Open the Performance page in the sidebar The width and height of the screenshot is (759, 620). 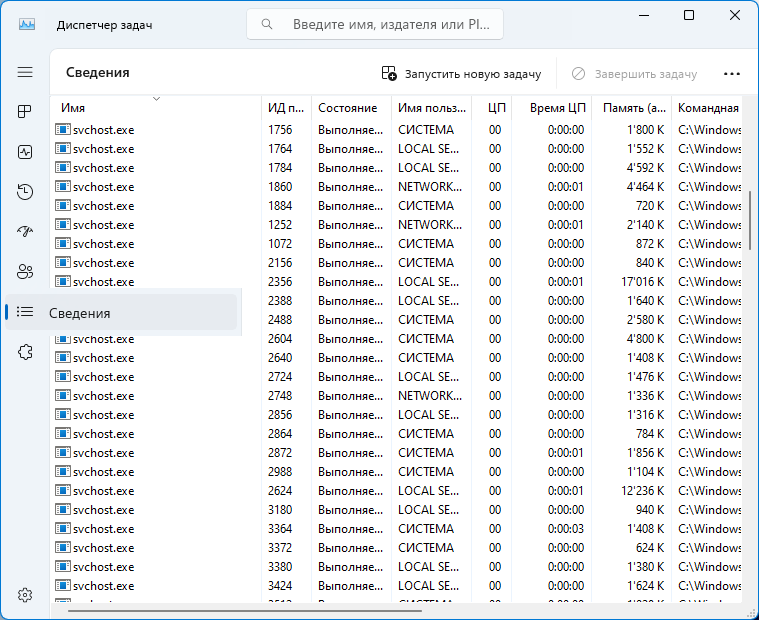click(25, 152)
